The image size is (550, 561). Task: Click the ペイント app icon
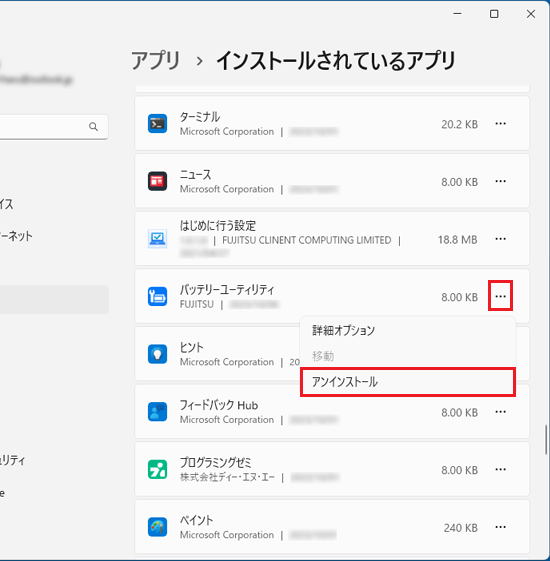pyautogui.click(x=157, y=527)
